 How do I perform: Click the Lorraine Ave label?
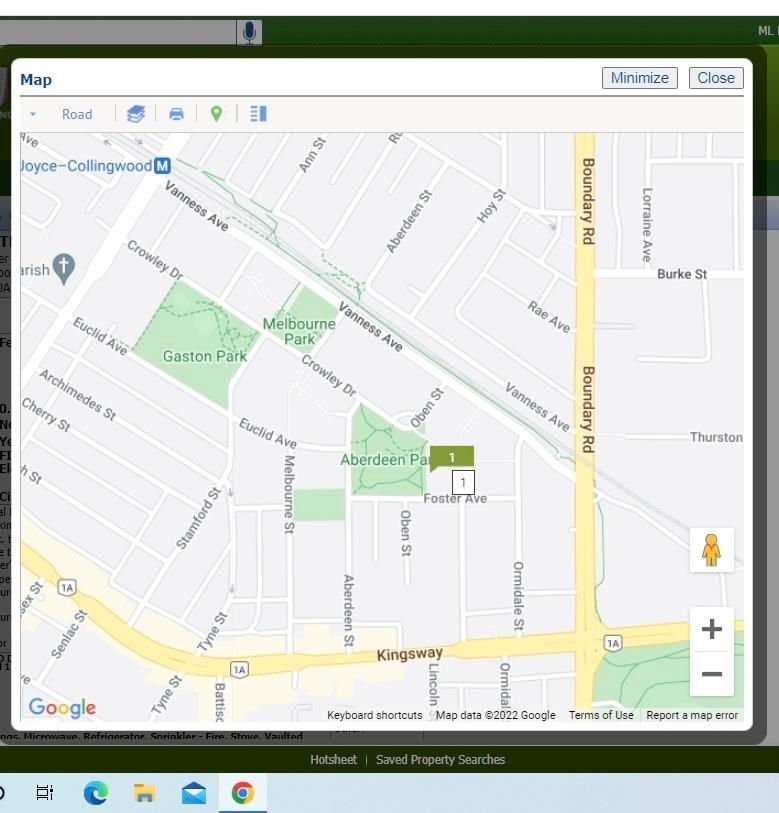click(x=647, y=225)
